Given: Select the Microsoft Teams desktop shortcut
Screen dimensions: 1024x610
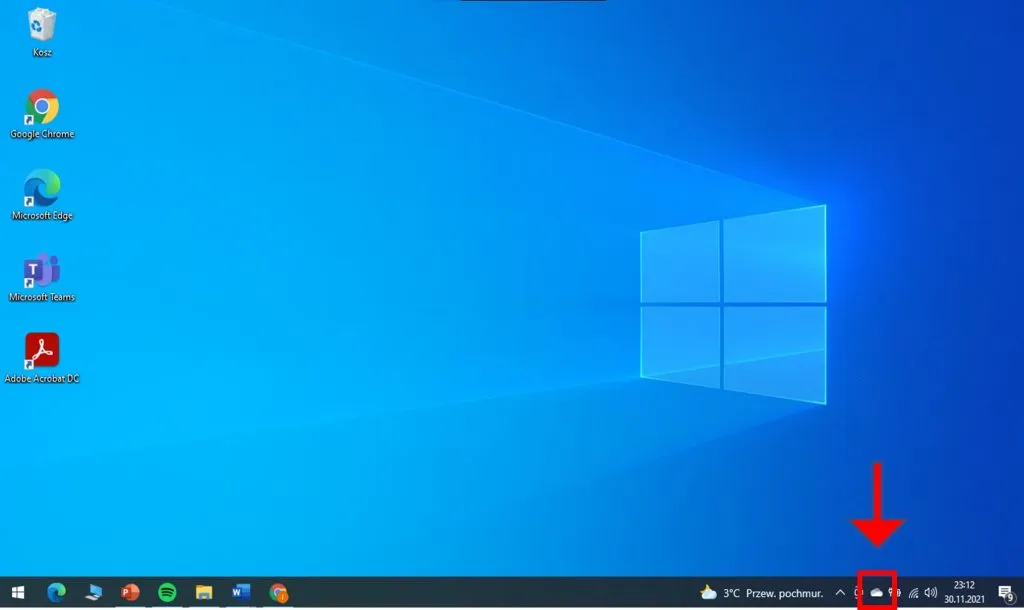Looking at the screenshot, I should tap(42, 270).
